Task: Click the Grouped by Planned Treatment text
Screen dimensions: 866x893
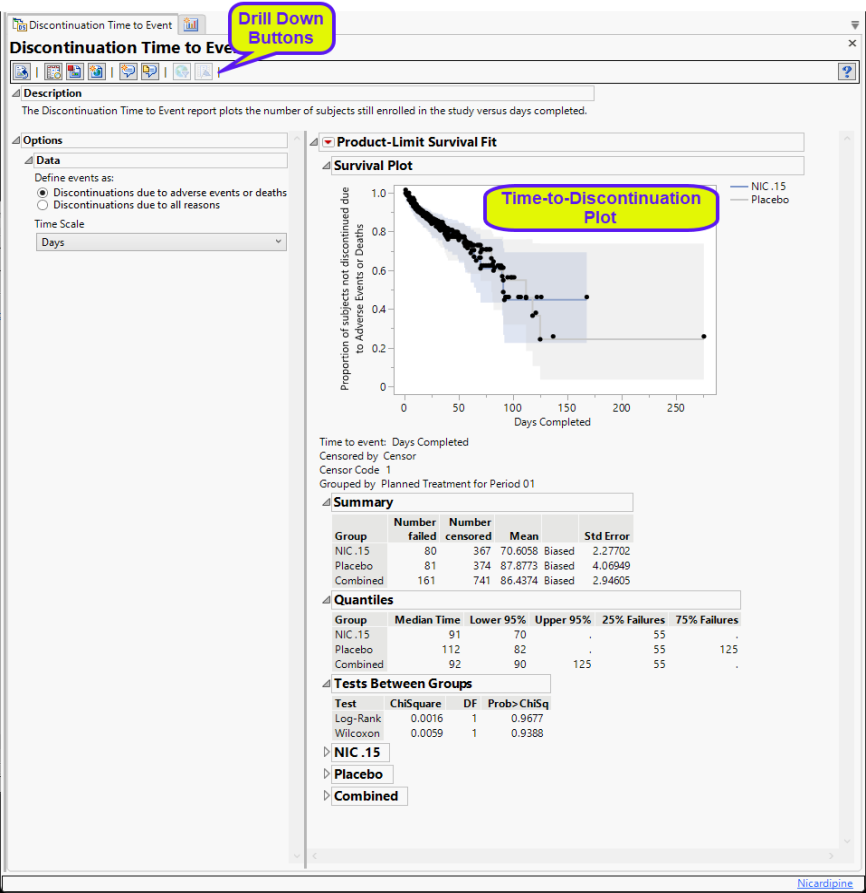Action: pos(427,484)
